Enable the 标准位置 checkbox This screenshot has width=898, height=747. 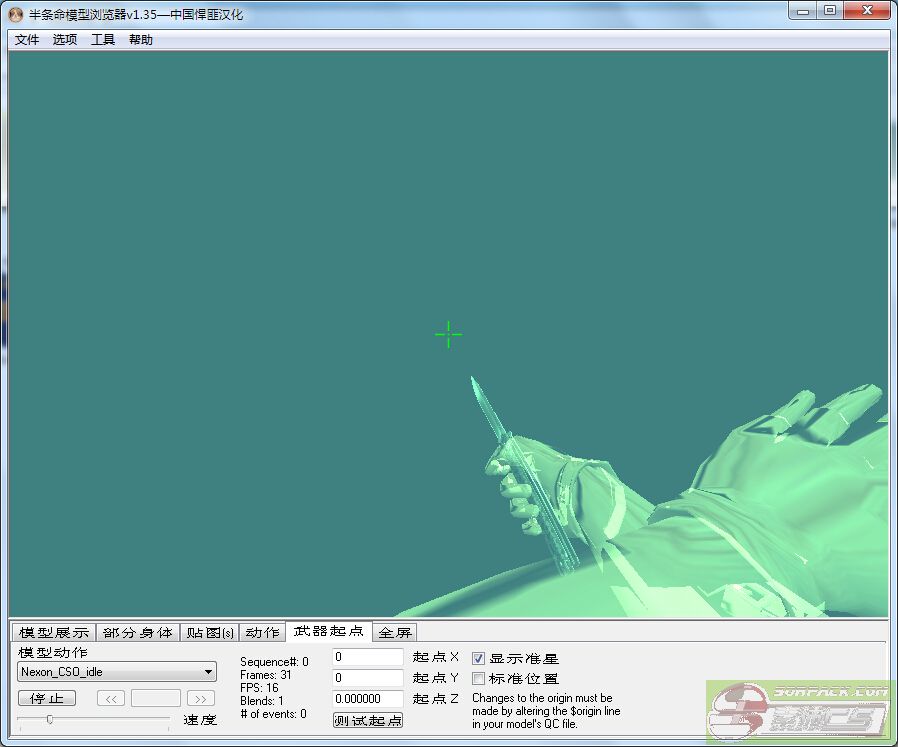[479, 679]
